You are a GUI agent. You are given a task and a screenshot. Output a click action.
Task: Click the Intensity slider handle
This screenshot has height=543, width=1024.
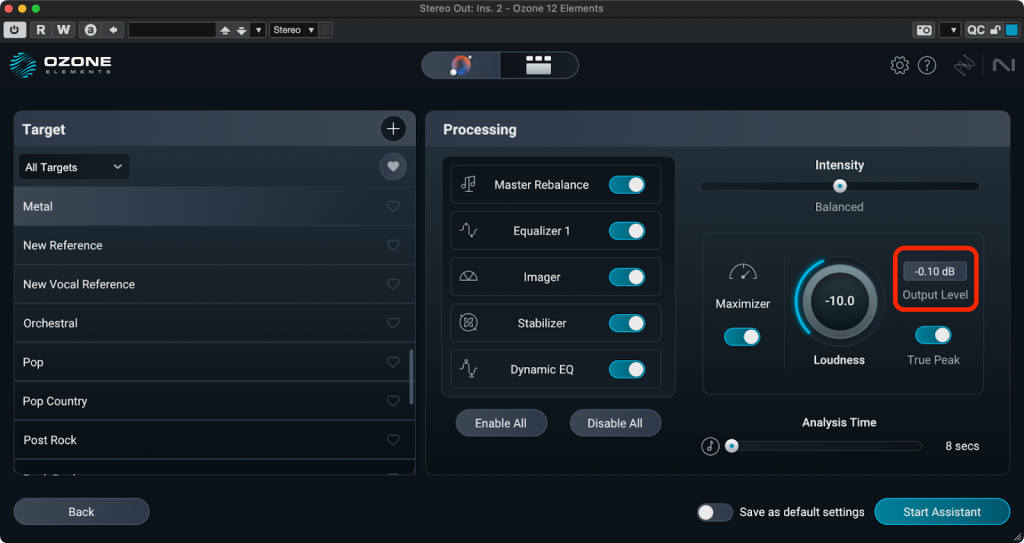click(x=840, y=186)
